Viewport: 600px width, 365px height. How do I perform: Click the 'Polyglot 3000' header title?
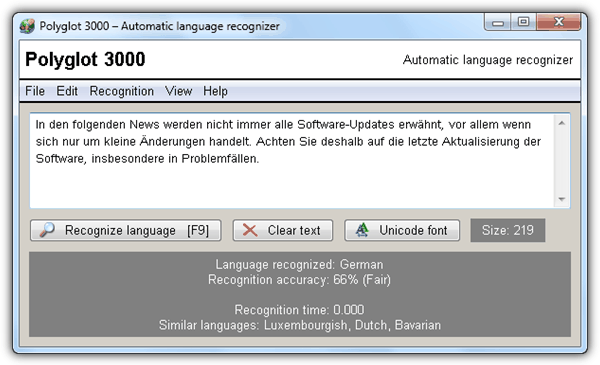85,60
